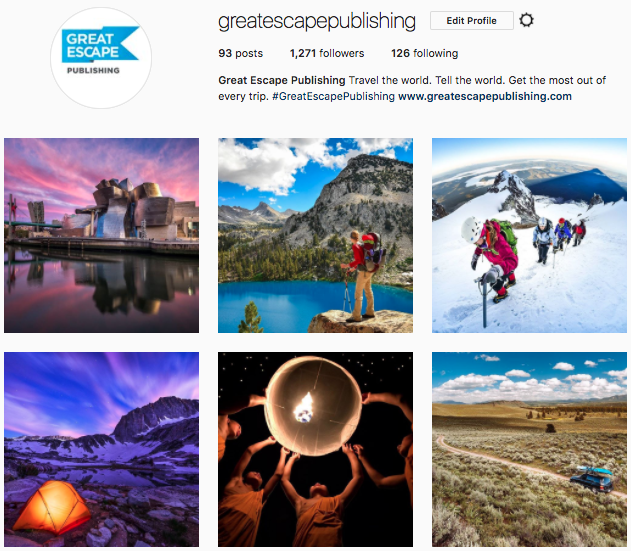The height and width of the screenshot is (551, 631).
Task: Click the Great Escape Publishing bold name
Action: [x=282, y=80]
